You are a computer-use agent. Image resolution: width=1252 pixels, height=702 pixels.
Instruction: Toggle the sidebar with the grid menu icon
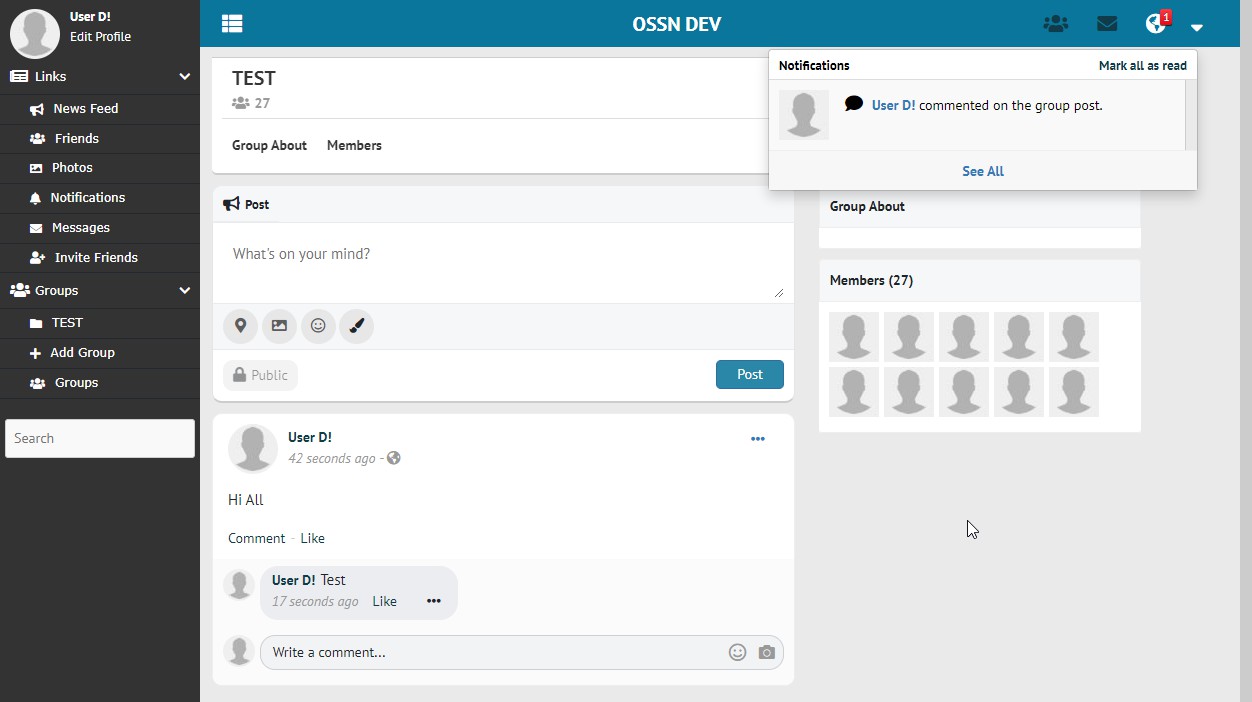(x=232, y=24)
